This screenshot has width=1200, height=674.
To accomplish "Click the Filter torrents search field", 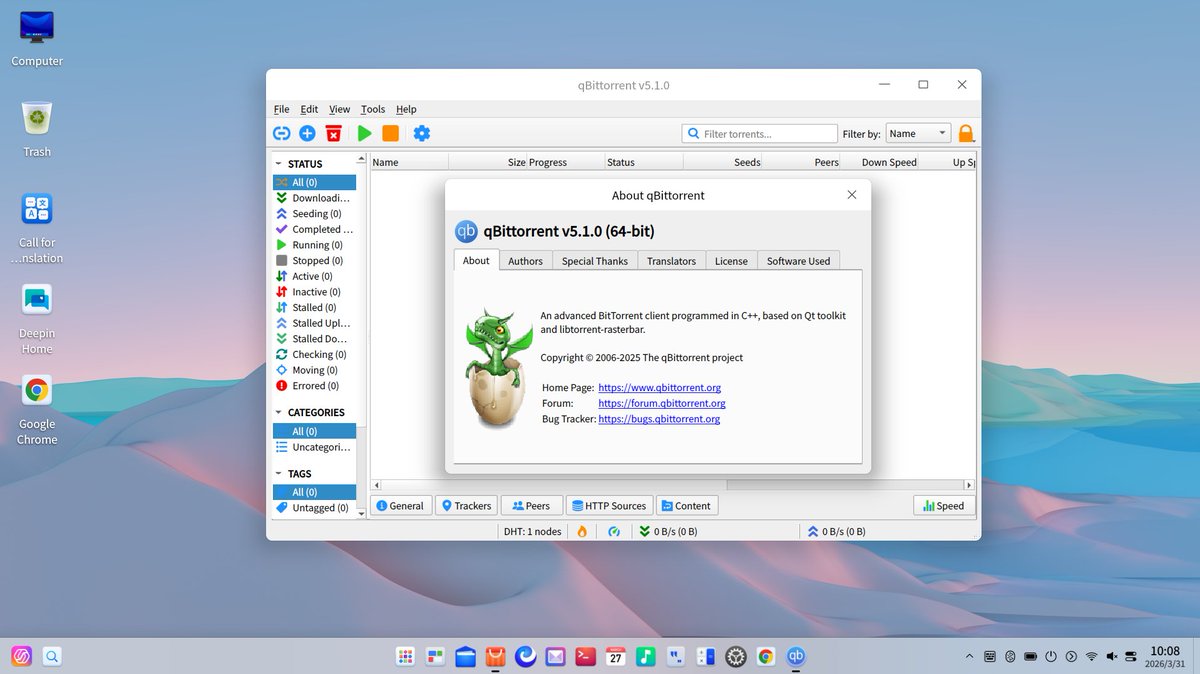I will 760,133.
